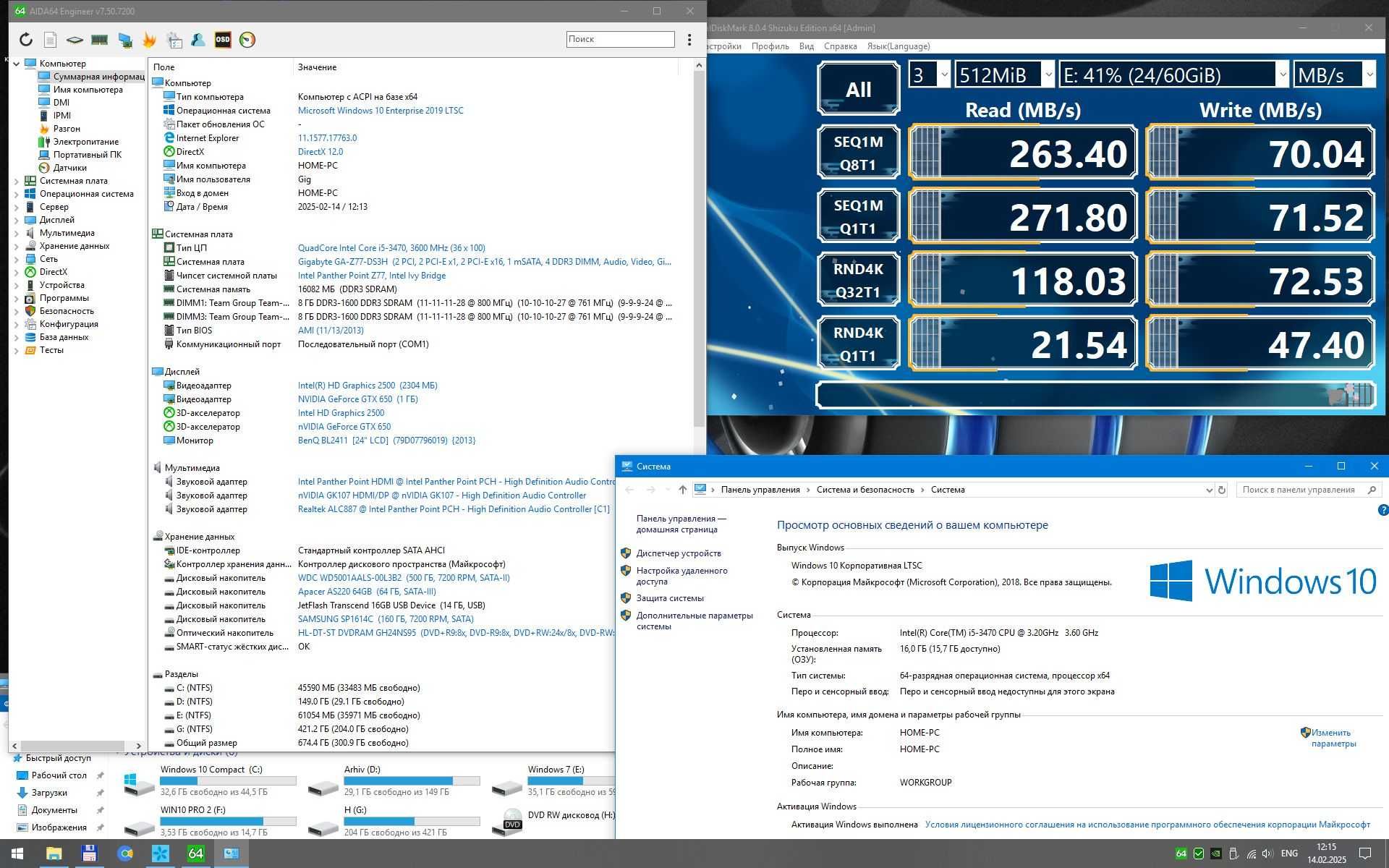Image resolution: width=1389 pixels, height=868 pixels.
Task: Click the refresh icon in Система address bar
Action: click(1222, 490)
